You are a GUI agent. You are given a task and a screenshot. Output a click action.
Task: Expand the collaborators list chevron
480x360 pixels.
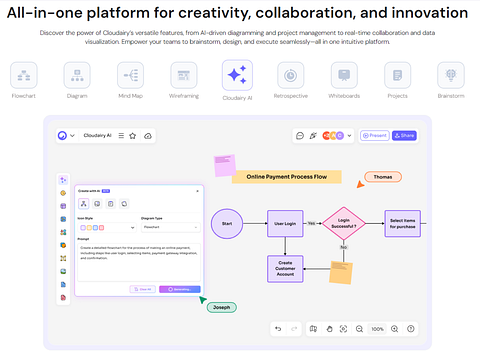[x=349, y=136]
